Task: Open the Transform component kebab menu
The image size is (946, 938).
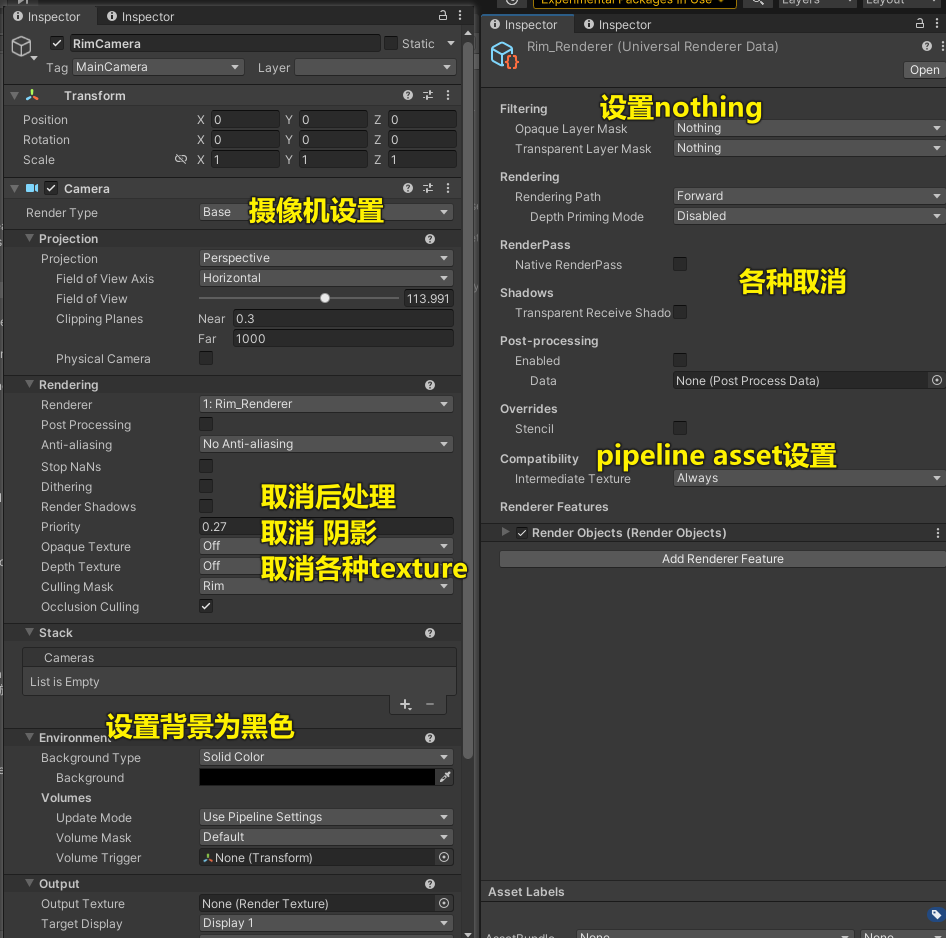Action: 447,95
